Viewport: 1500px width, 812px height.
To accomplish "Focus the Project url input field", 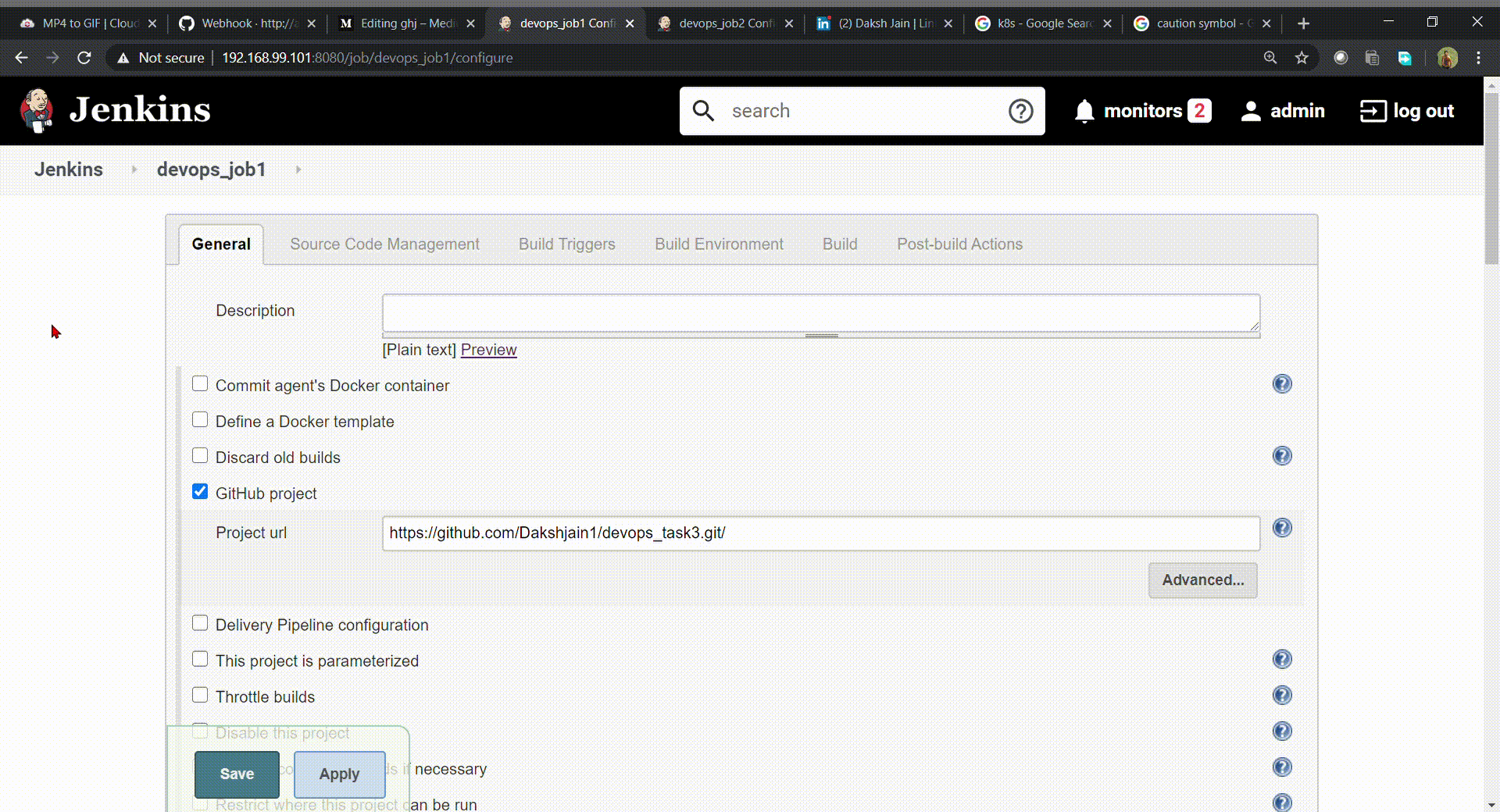I will [821, 533].
